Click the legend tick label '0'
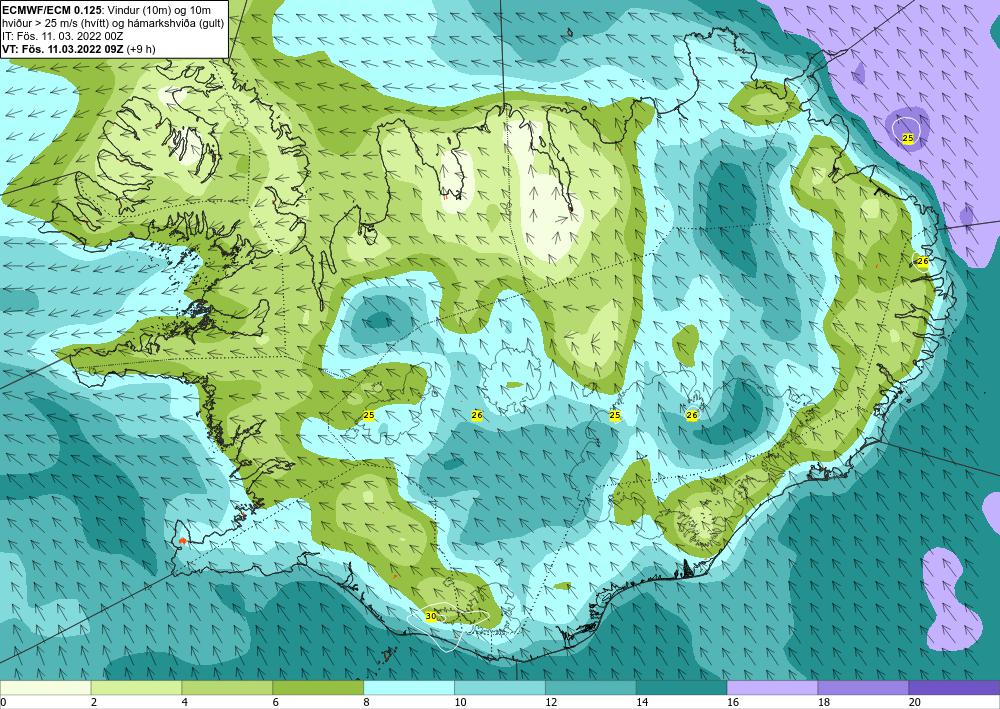The width and height of the screenshot is (1000, 709). [3, 703]
